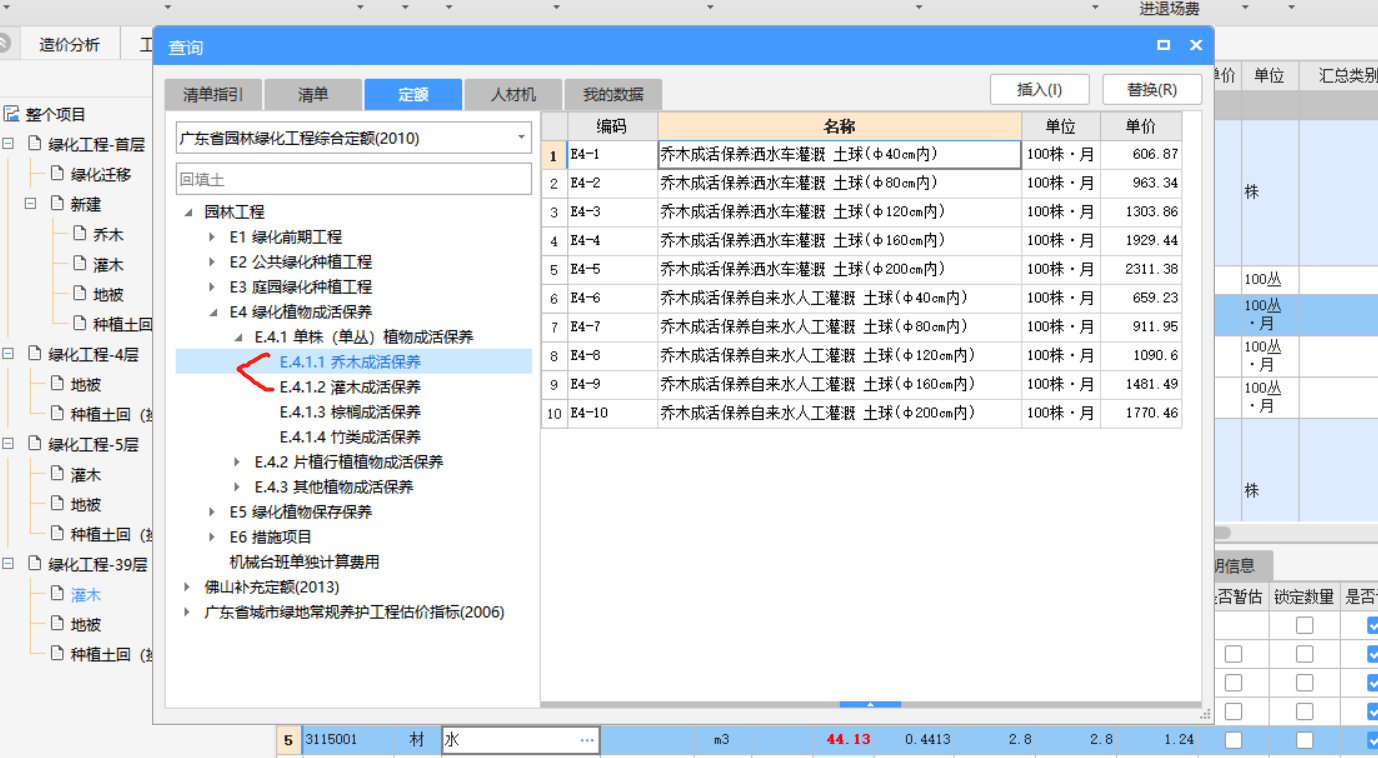The image size is (1378, 758).
Task: Click the 编码 column header
Action: click(612, 126)
